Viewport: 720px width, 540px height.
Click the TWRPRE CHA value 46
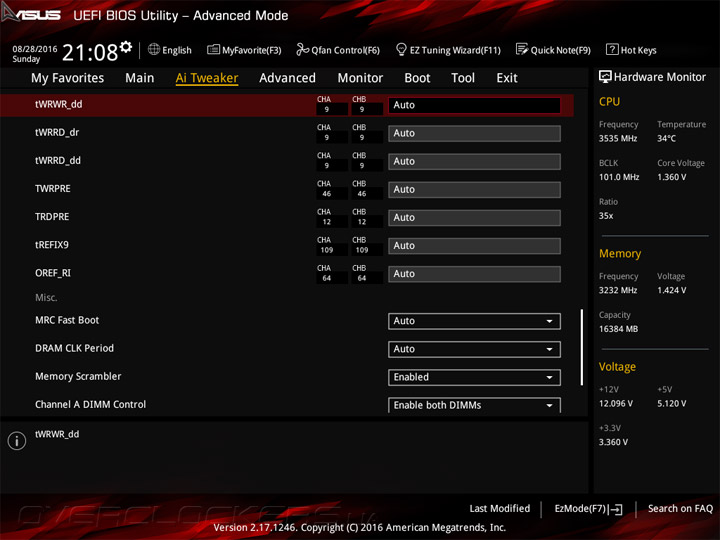click(326, 194)
